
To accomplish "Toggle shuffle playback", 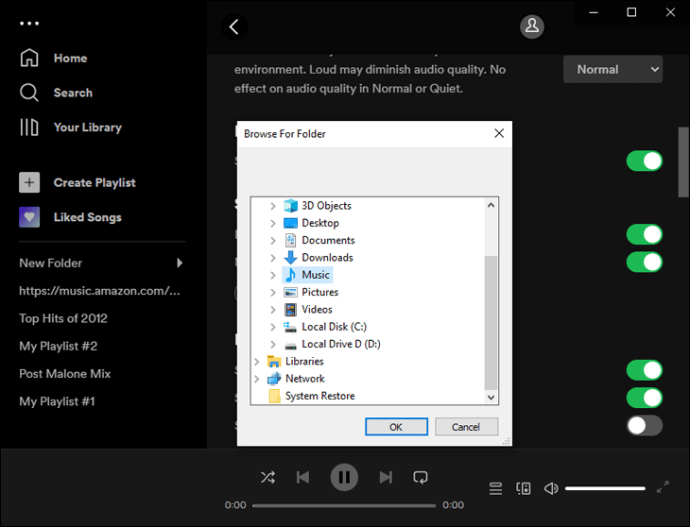I will [x=268, y=477].
